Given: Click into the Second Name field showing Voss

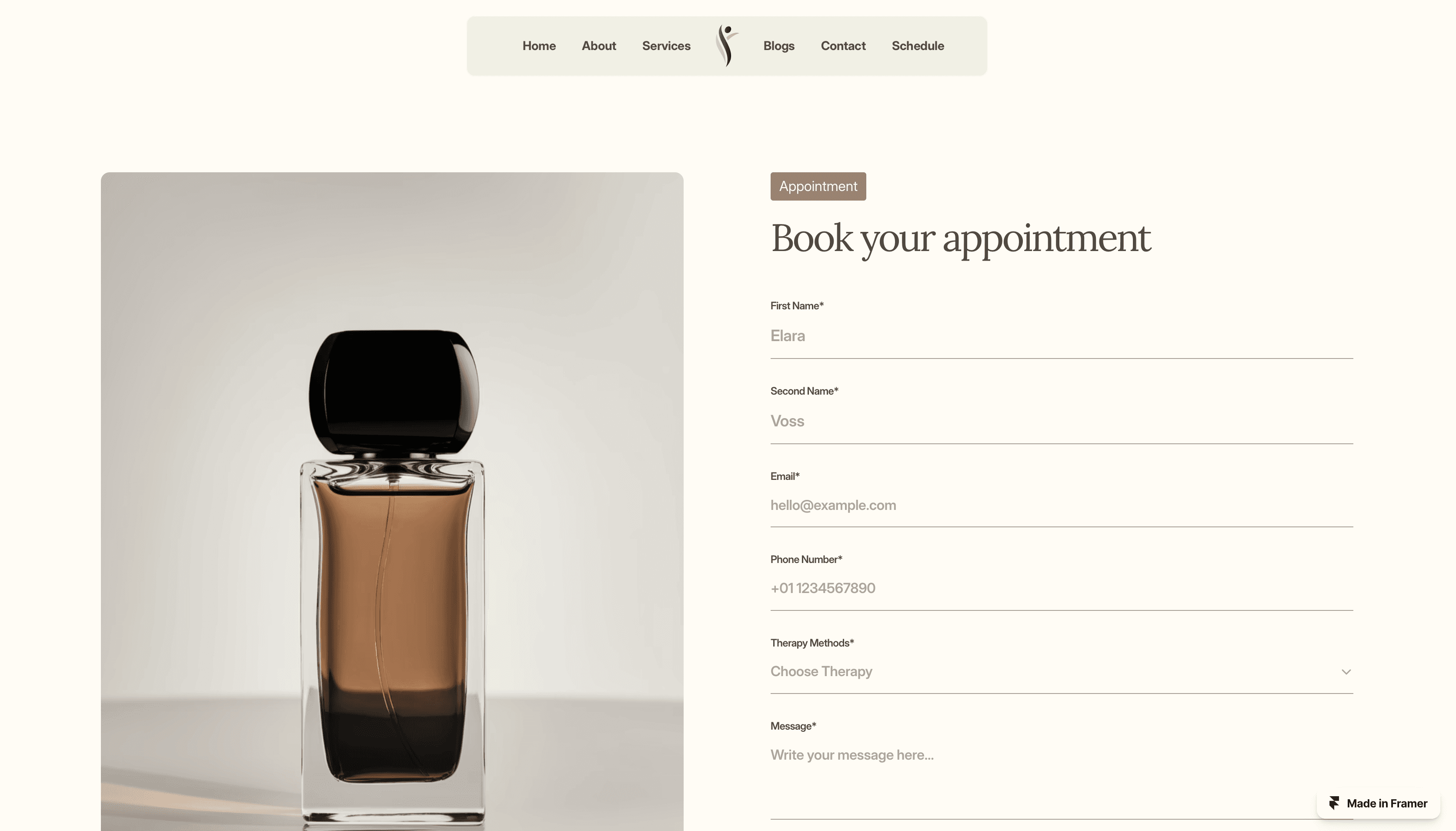Looking at the screenshot, I should click(1062, 421).
